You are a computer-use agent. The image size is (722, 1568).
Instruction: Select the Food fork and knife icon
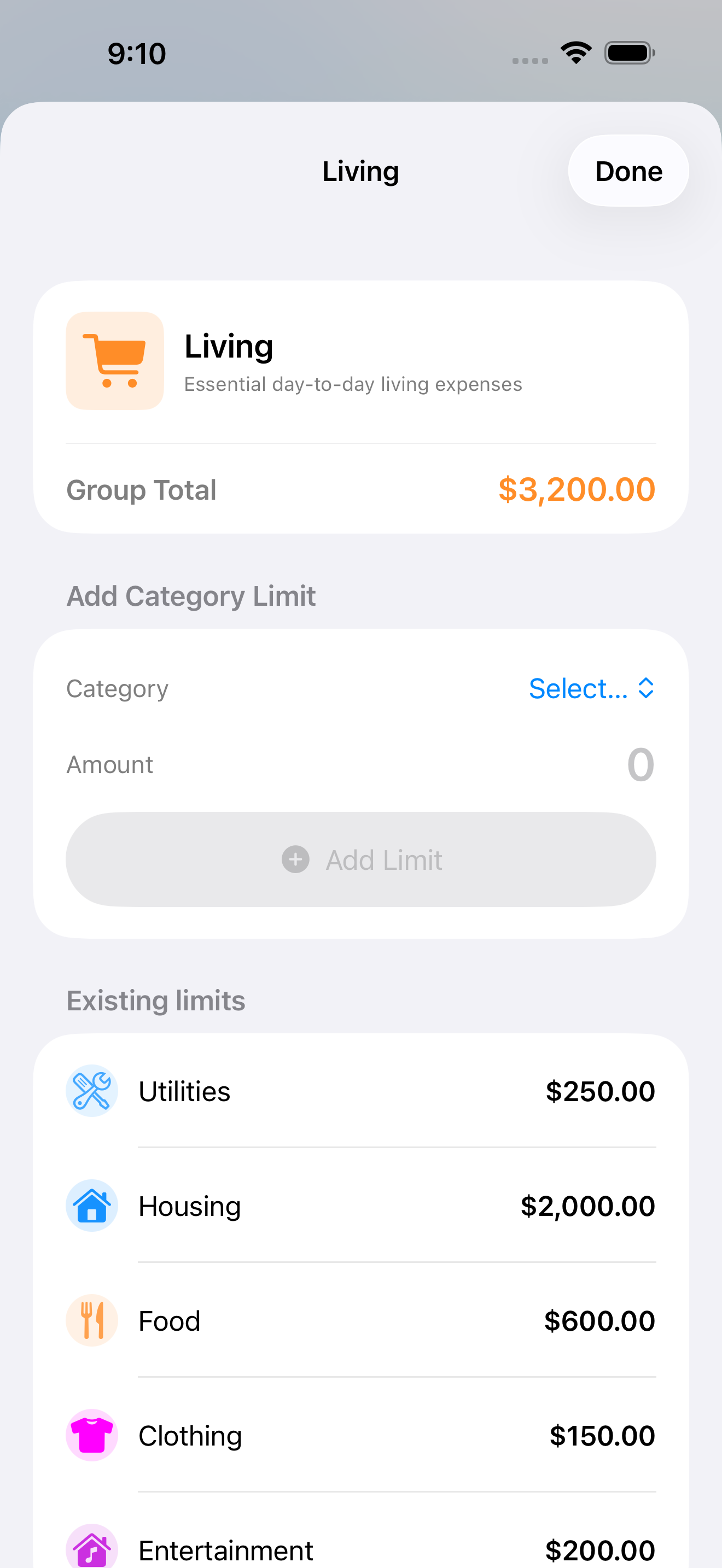coord(91,1320)
